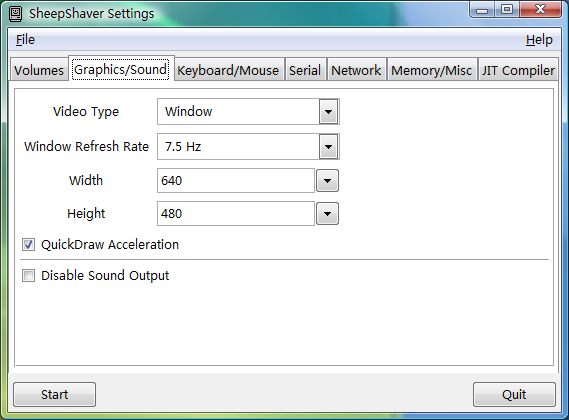Minimize the SheepShaver Settings window
This screenshot has height=420, width=569.
click(482, 9)
